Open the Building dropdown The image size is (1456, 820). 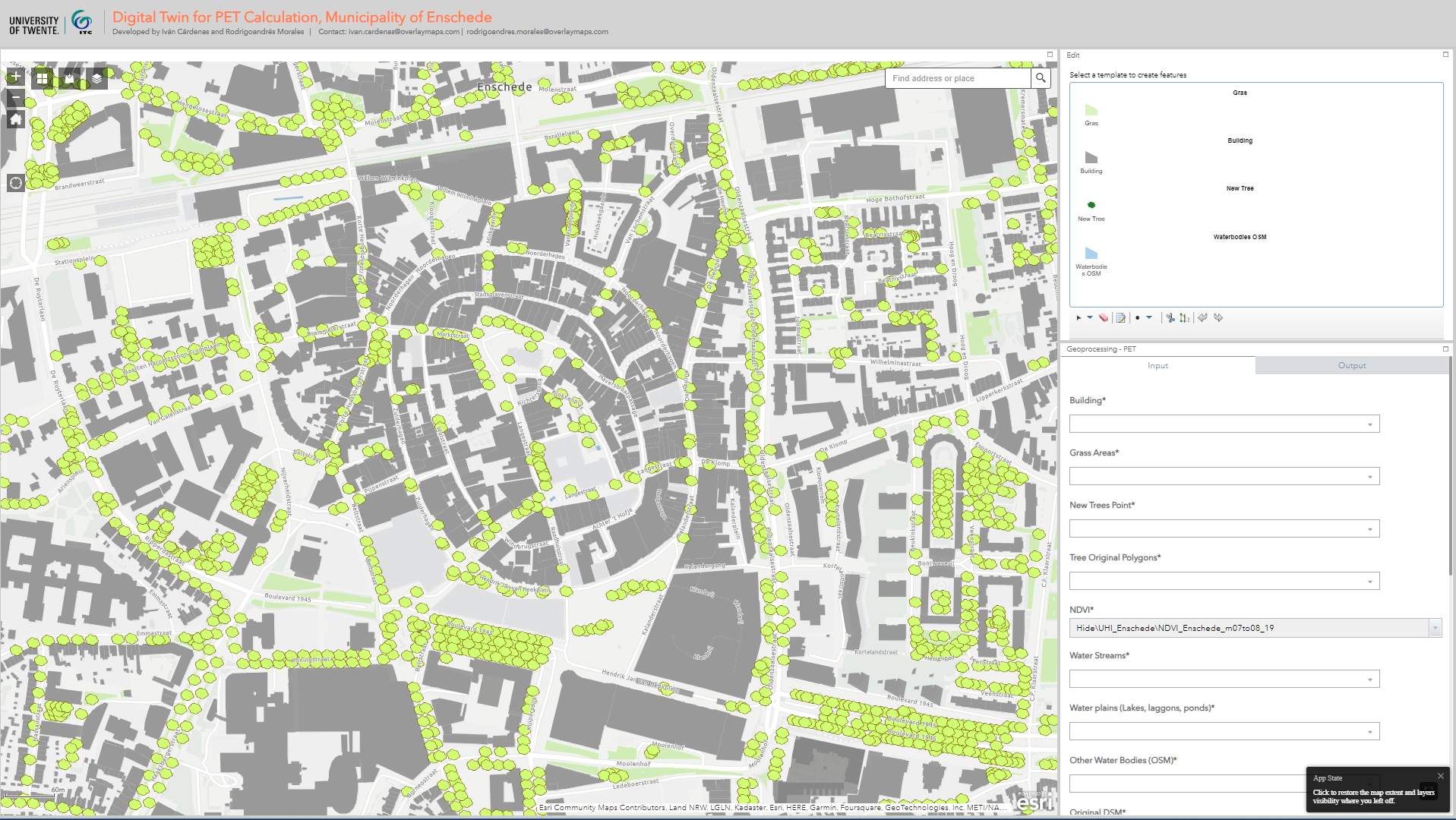pos(1369,424)
